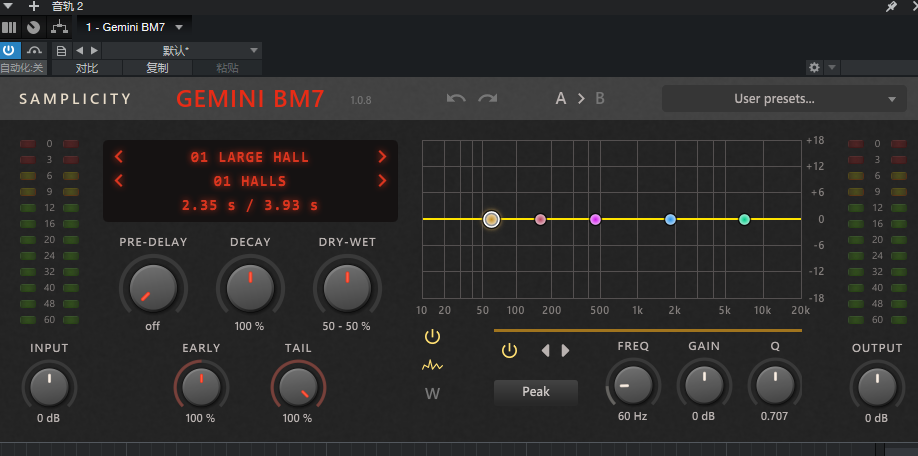Image resolution: width=918 pixels, height=456 pixels.
Task: Click the DRY-WET knob
Action: click(347, 288)
